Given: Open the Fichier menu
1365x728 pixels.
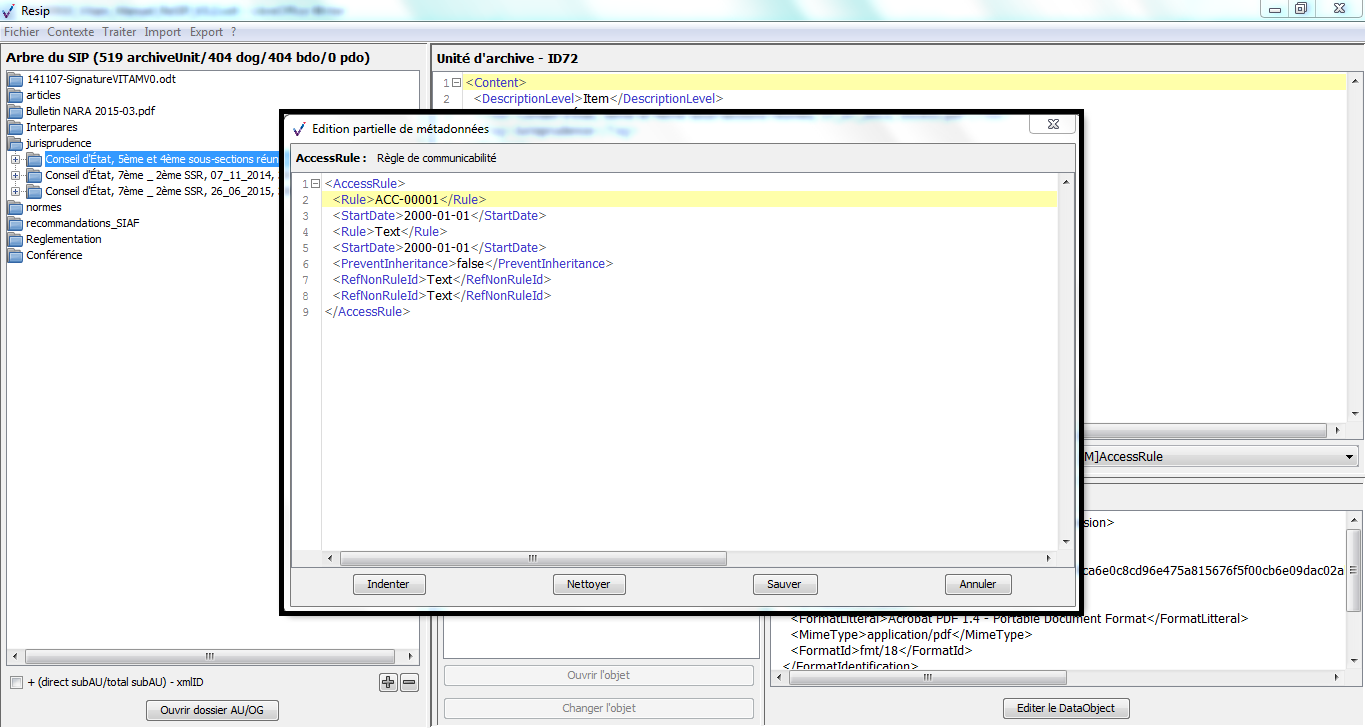Looking at the screenshot, I should [x=22, y=32].
